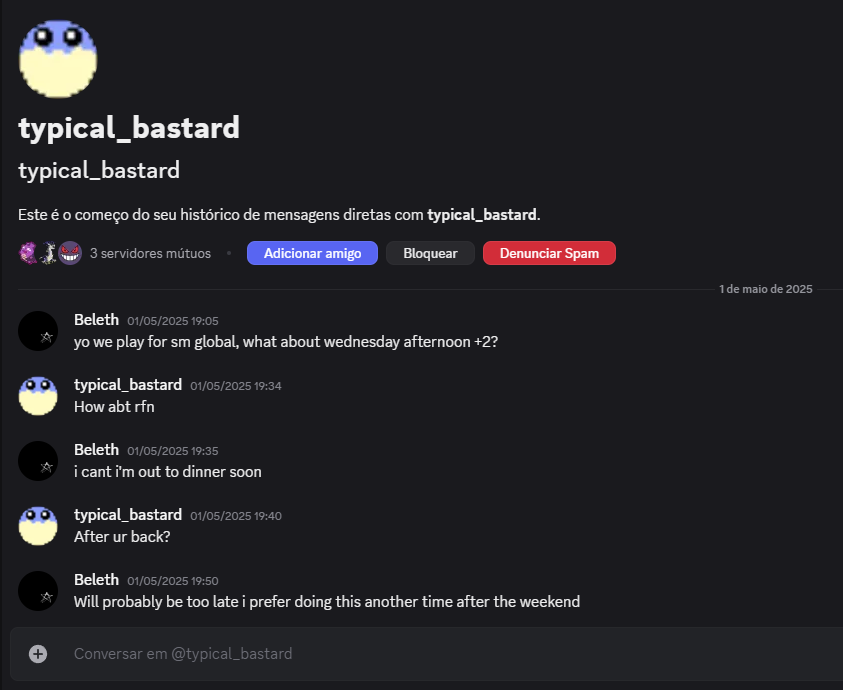Click Beleth's avatar beside "i cant i'm out to dinner"
This screenshot has width=843, height=690.
(38, 461)
